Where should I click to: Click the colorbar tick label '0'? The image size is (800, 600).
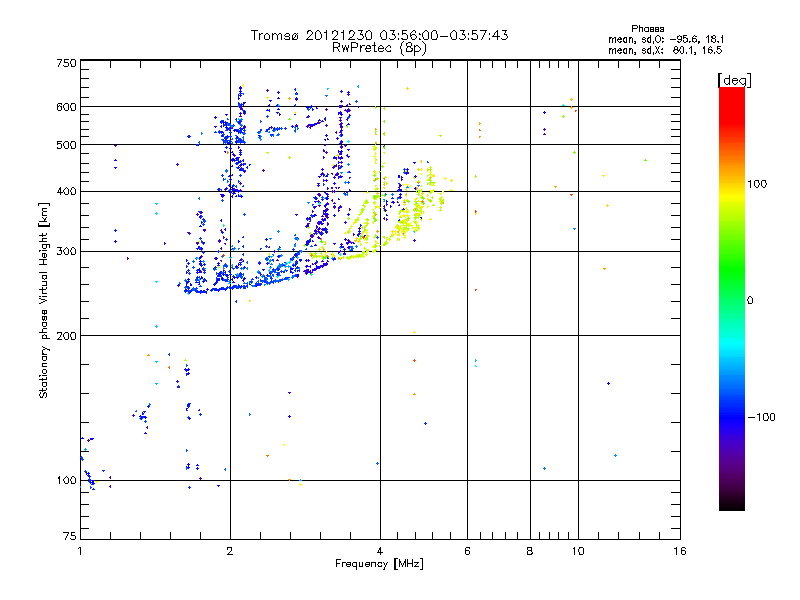(x=750, y=301)
